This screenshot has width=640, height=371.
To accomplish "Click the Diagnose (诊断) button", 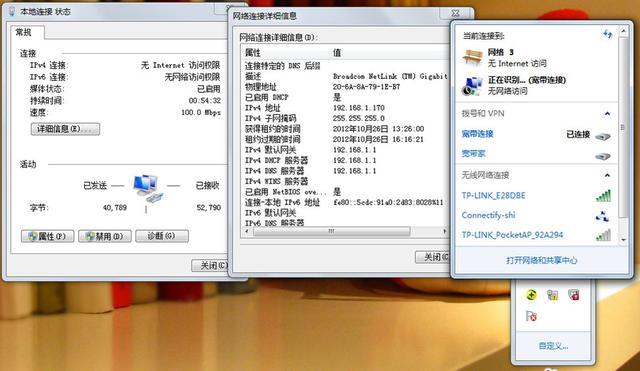I will 162,236.
